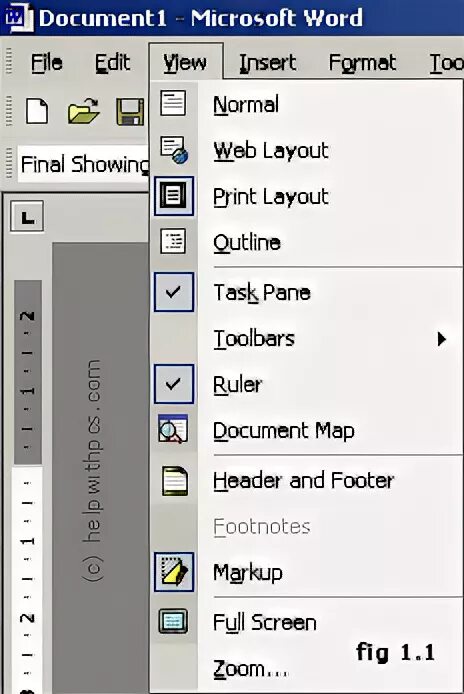Click the Full Screen monitor icon
The width and height of the screenshot is (464, 694).
tap(173, 621)
